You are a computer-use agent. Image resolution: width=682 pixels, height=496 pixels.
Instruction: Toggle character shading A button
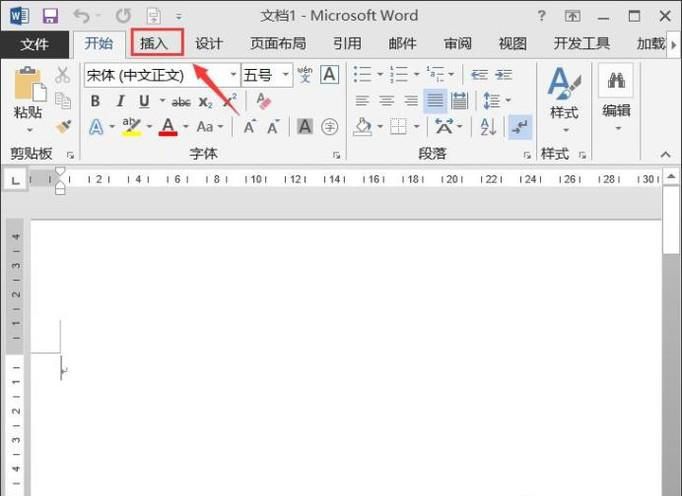[x=305, y=127]
